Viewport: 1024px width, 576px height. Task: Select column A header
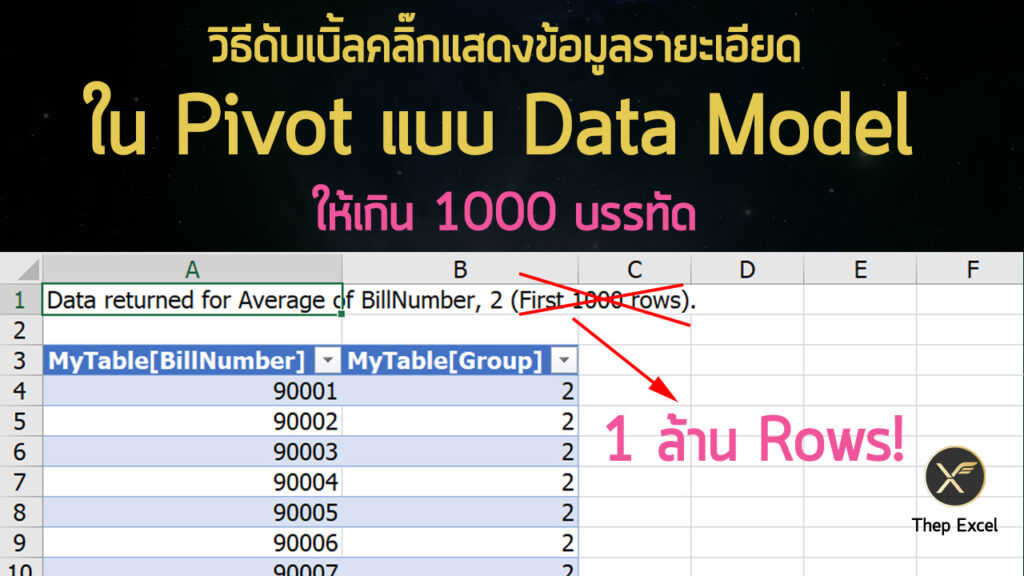tap(192, 268)
